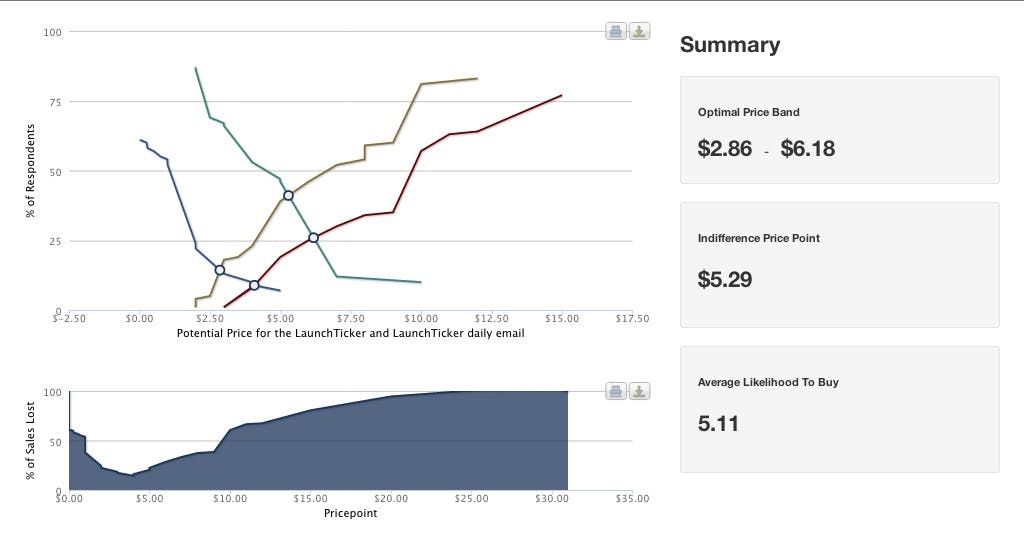1024x534 pixels.
Task: Select the marker where teal and dark red lines cross
Action: click(x=313, y=237)
